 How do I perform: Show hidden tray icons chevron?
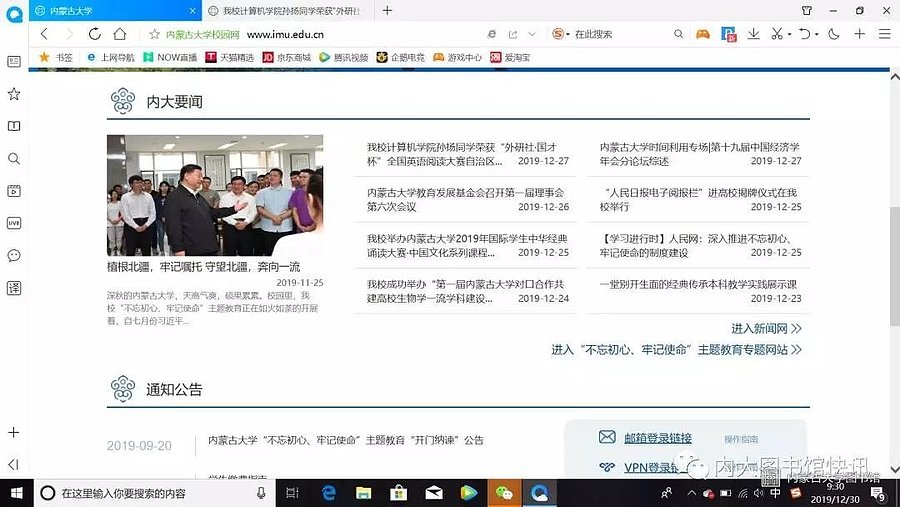click(x=692, y=493)
